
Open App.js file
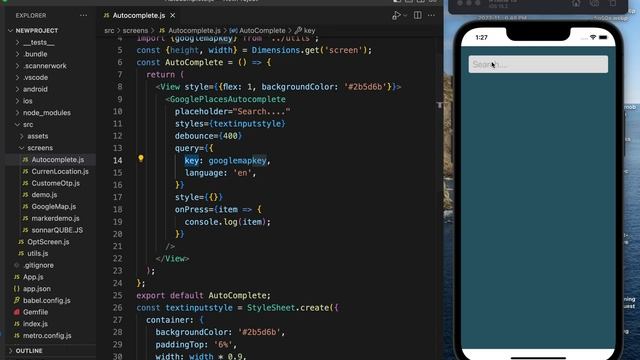pyautogui.click(x=33, y=277)
